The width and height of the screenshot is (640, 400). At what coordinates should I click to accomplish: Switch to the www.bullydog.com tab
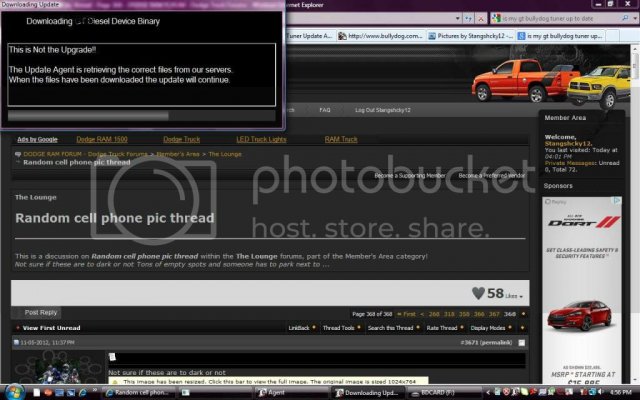380,36
